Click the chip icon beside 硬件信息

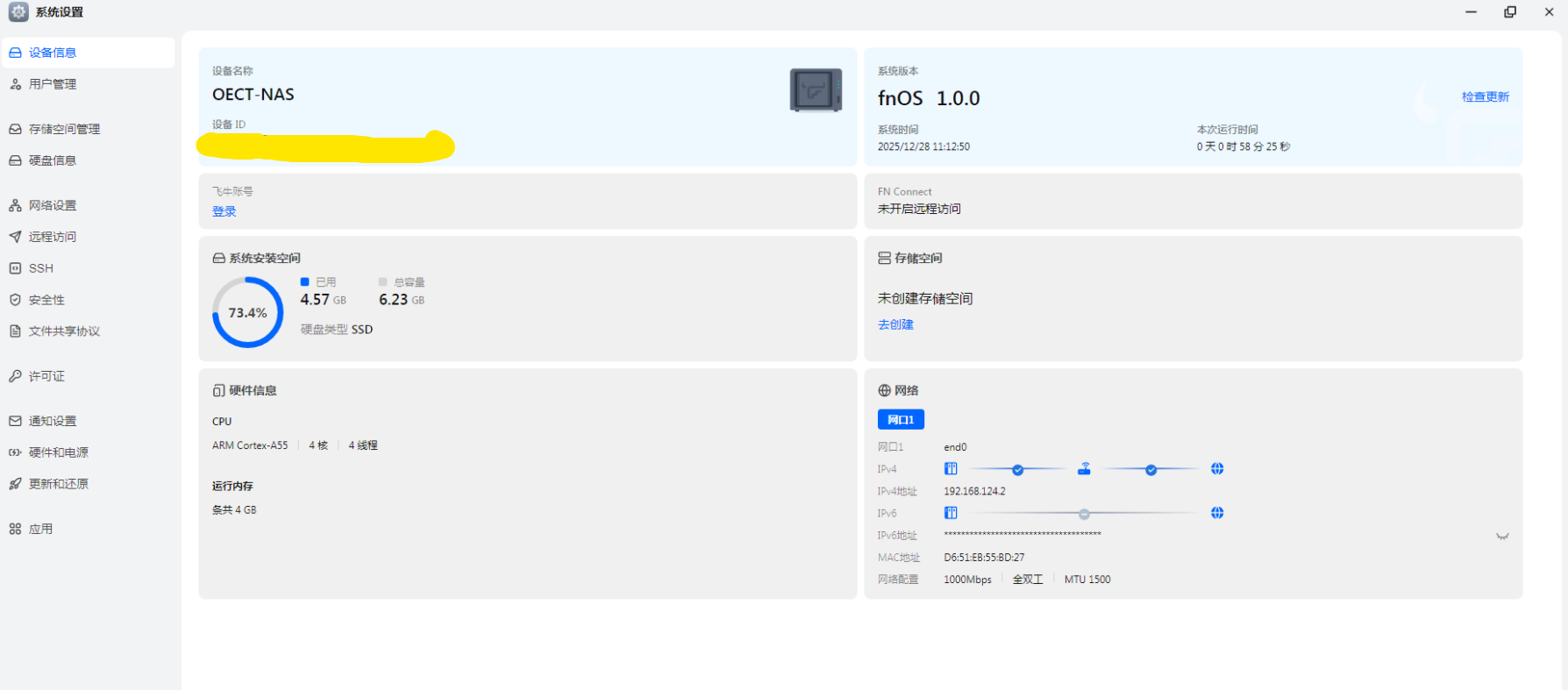click(218, 391)
